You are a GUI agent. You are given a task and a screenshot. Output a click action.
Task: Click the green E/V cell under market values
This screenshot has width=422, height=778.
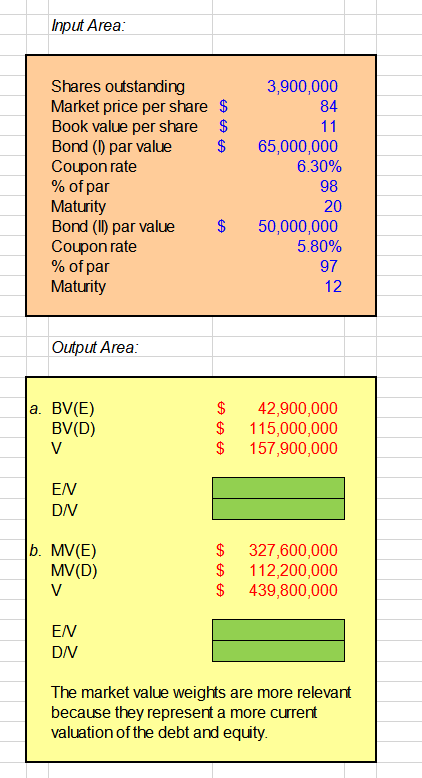[x=278, y=630]
